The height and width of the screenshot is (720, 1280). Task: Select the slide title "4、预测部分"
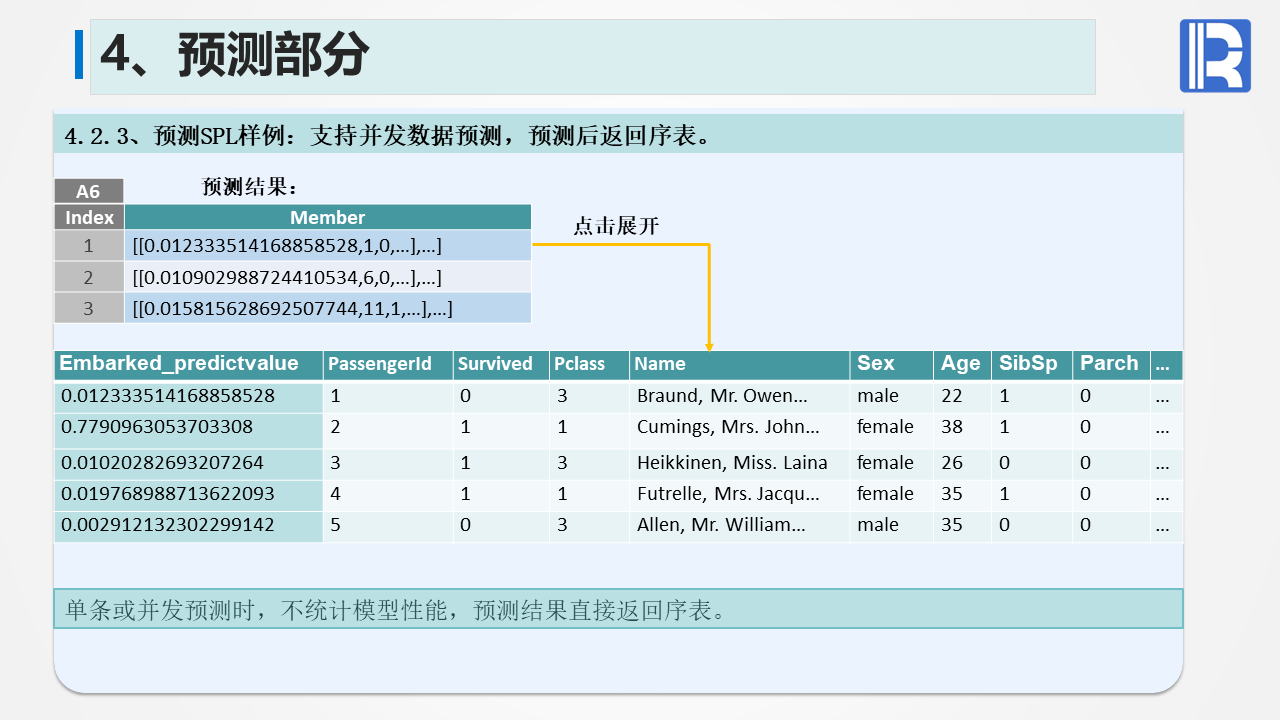[235, 55]
